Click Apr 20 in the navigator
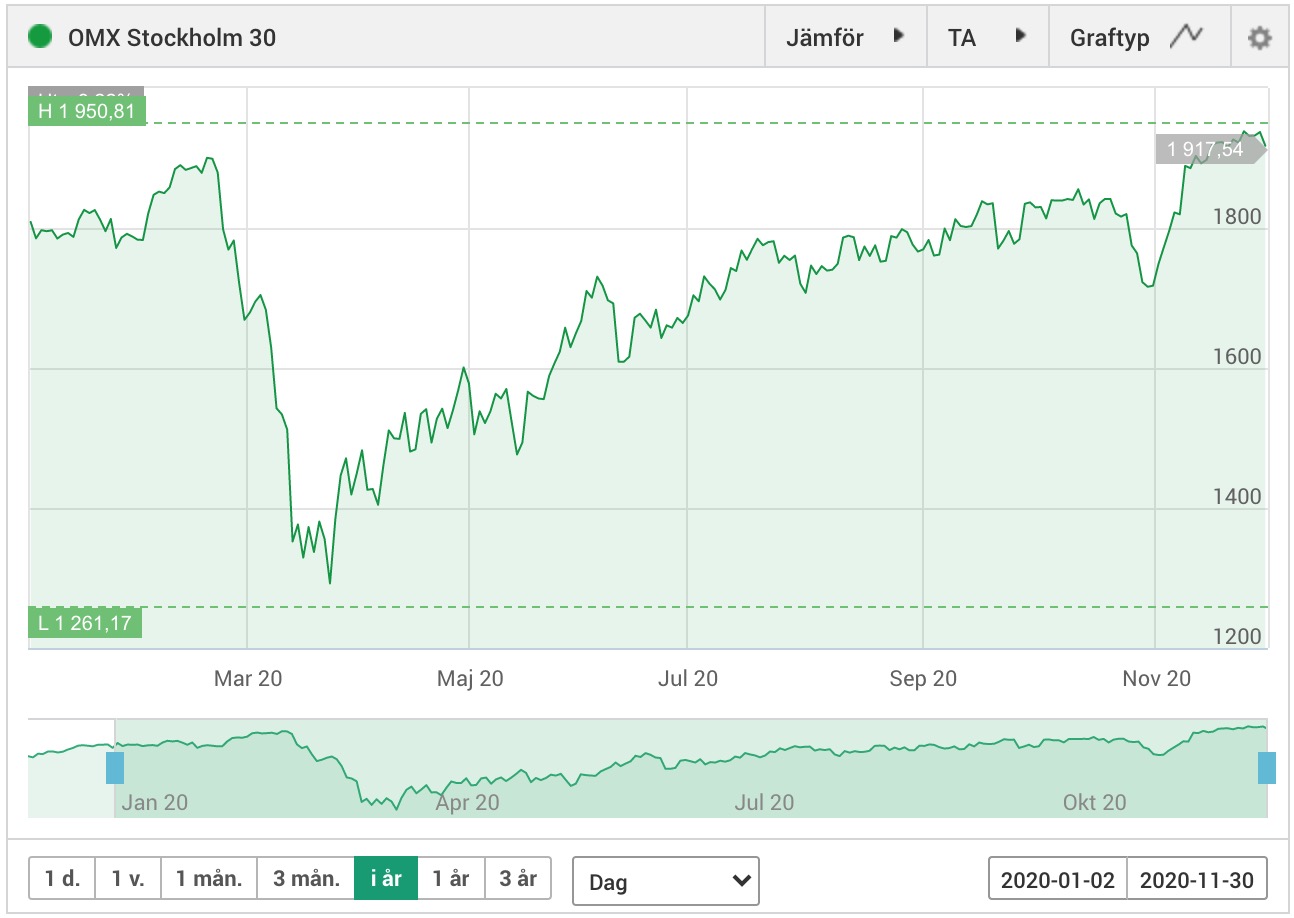This screenshot has width=1294, height=918. tap(466, 802)
